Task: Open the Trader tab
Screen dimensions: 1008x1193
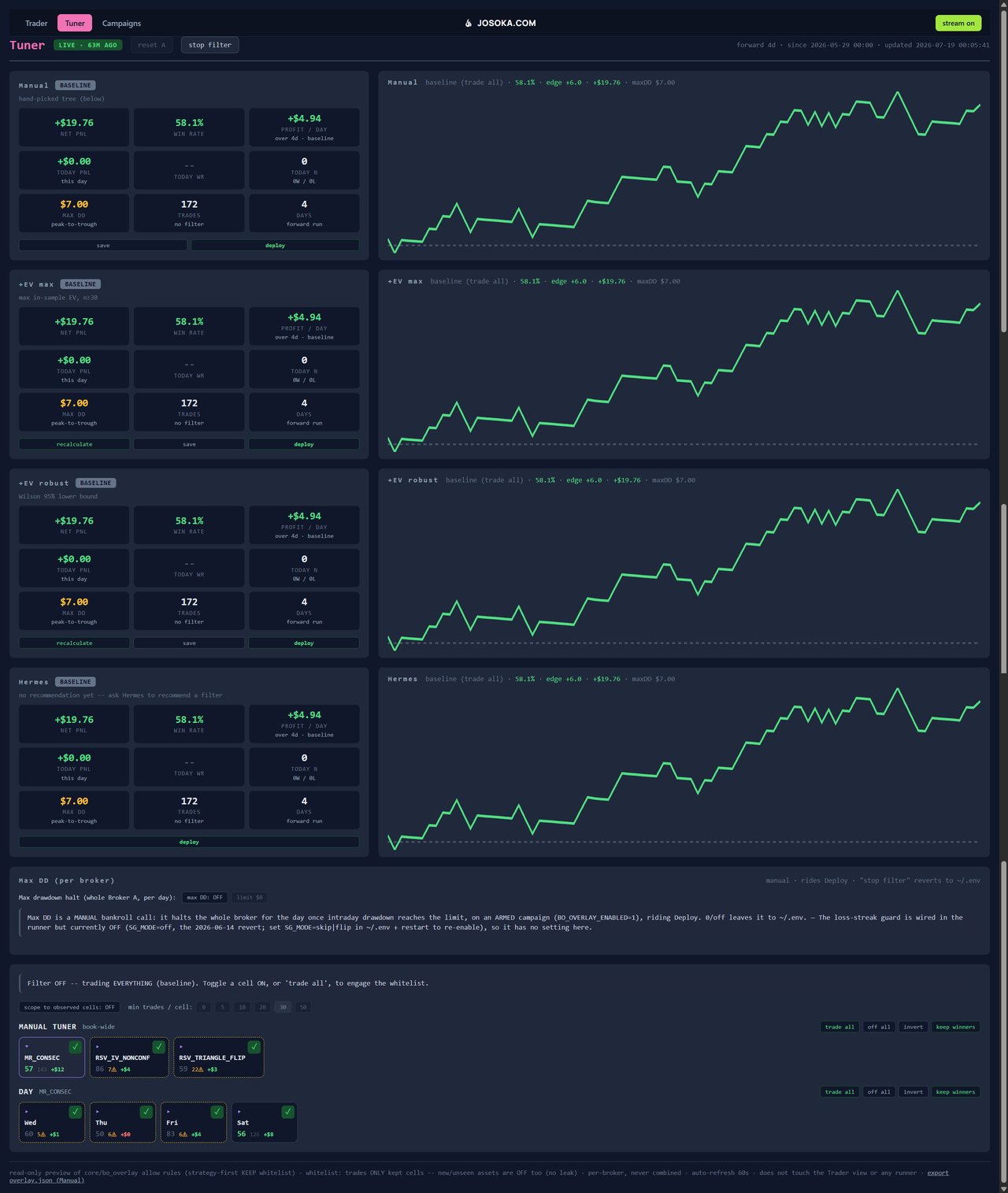Action: pyautogui.click(x=36, y=24)
